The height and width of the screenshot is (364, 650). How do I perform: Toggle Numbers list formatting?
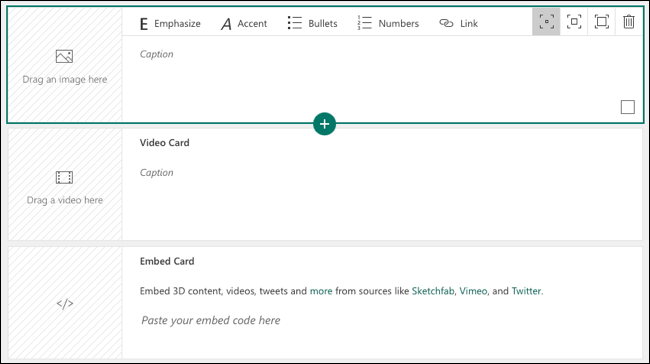click(x=388, y=24)
